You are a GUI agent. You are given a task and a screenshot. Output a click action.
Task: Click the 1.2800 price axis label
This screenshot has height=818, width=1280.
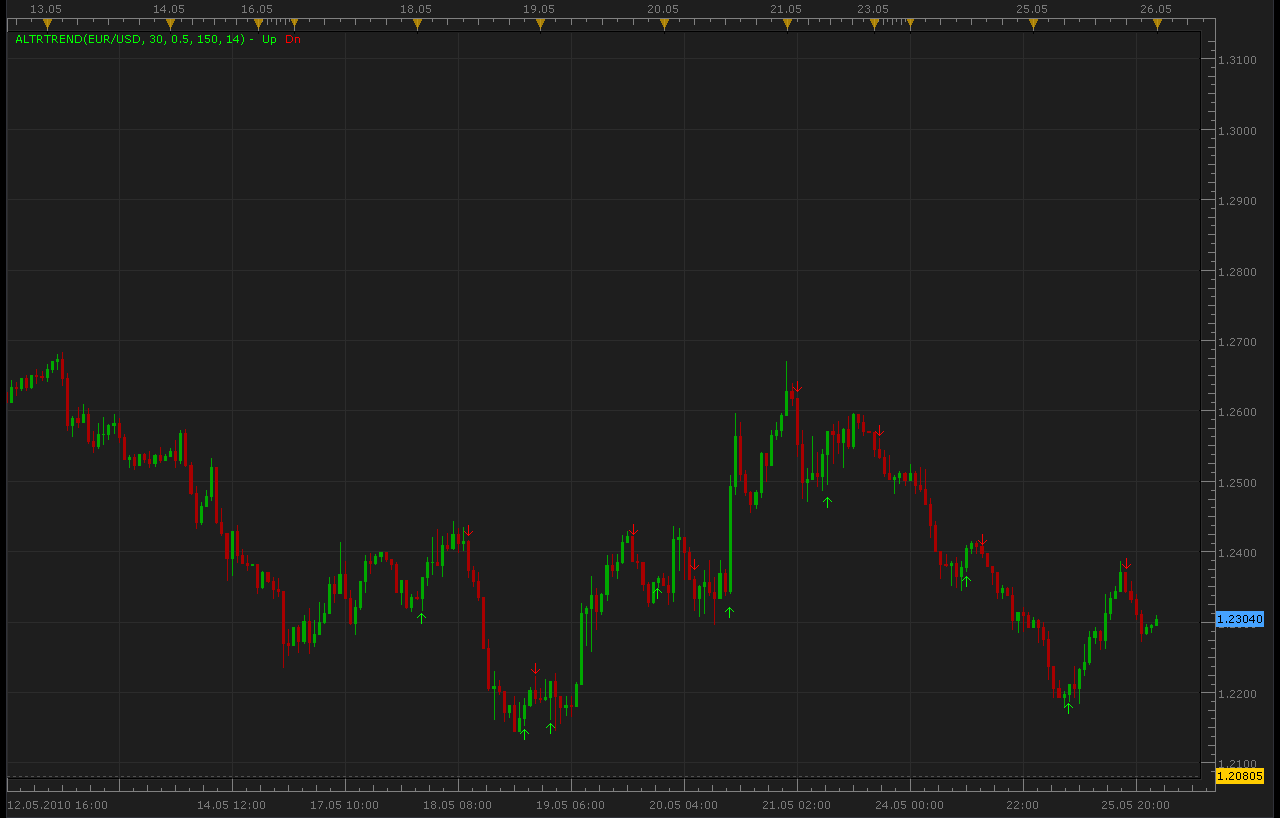1237,272
